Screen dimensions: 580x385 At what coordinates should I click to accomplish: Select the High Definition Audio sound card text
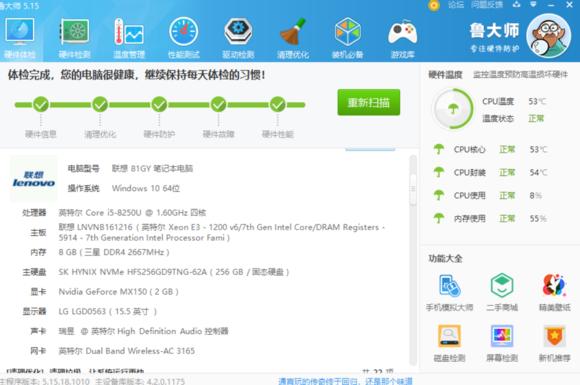point(143,331)
